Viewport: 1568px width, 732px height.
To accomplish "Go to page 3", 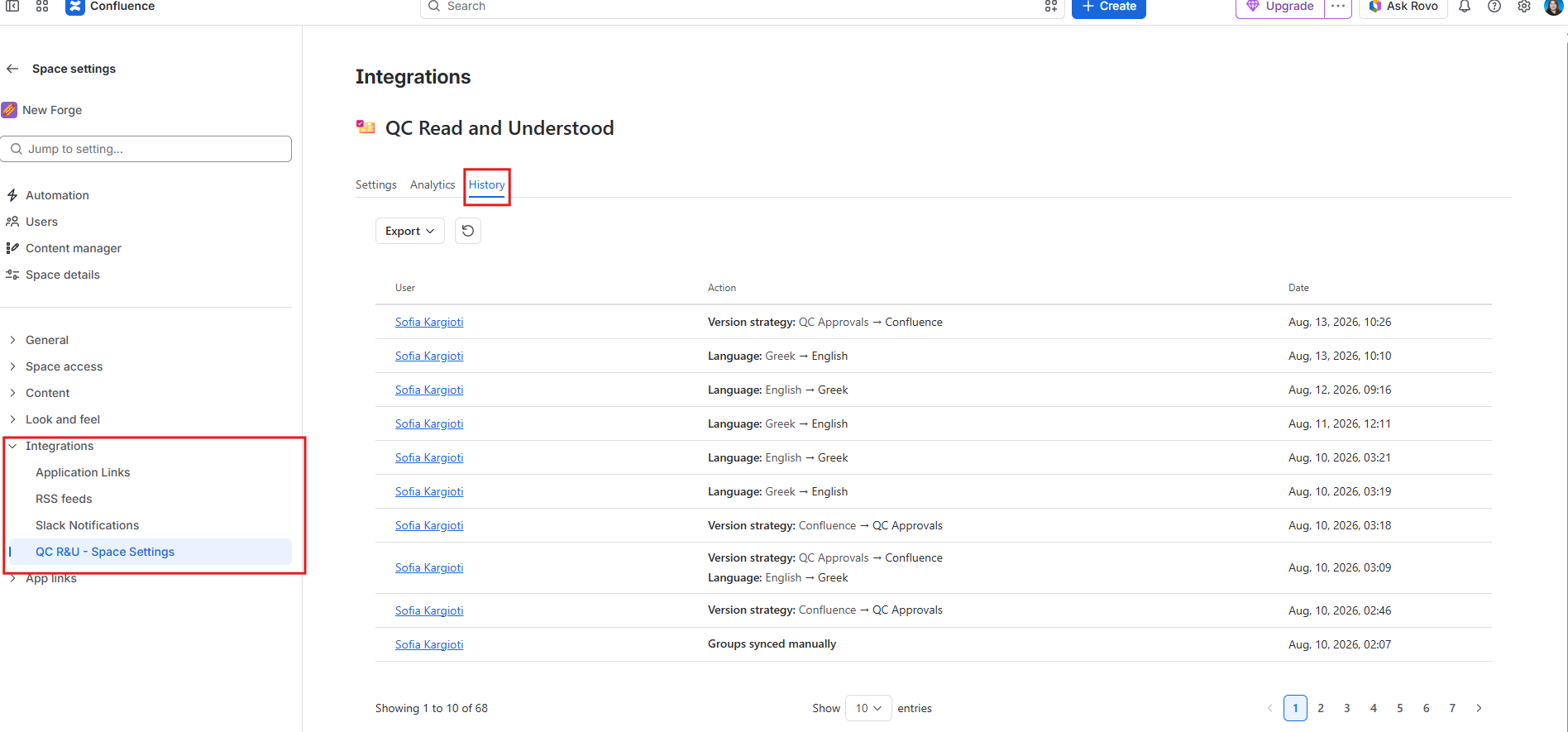I will point(1347,708).
